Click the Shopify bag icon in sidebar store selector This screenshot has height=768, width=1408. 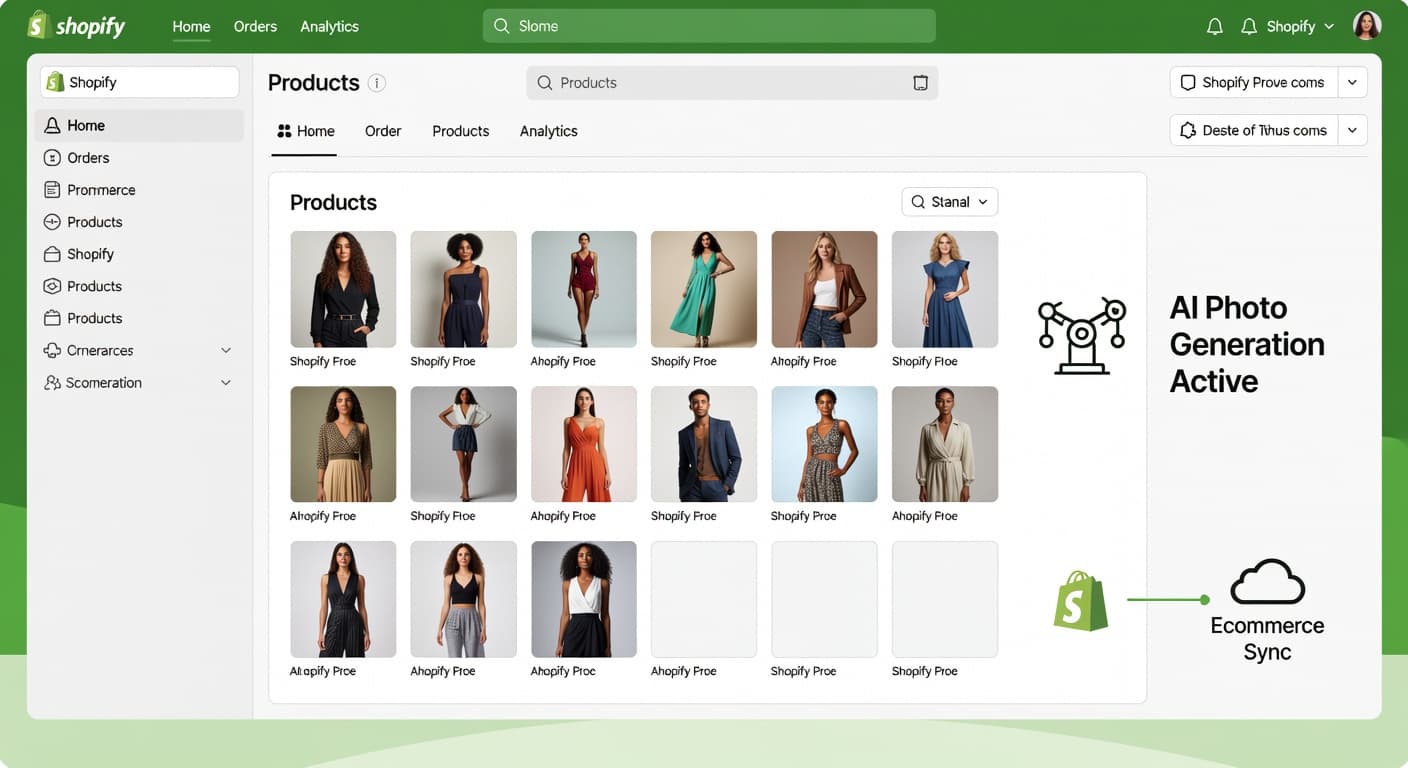tap(55, 82)
